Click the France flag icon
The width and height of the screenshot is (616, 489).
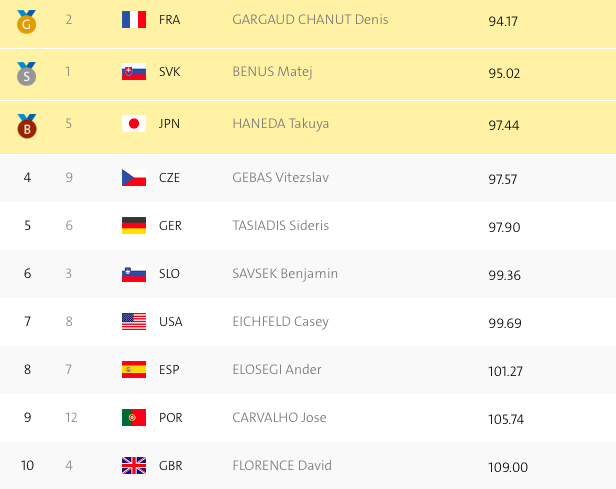134,19
